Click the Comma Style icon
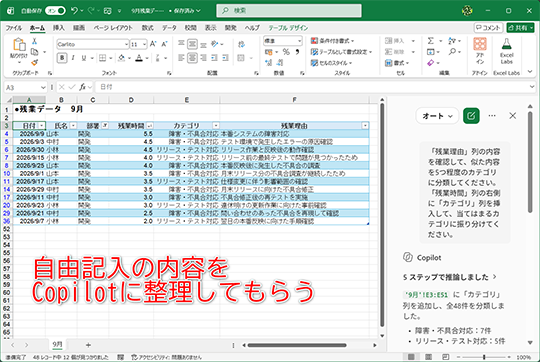Screen dimensions: 540x362 [x=298, y=52]
